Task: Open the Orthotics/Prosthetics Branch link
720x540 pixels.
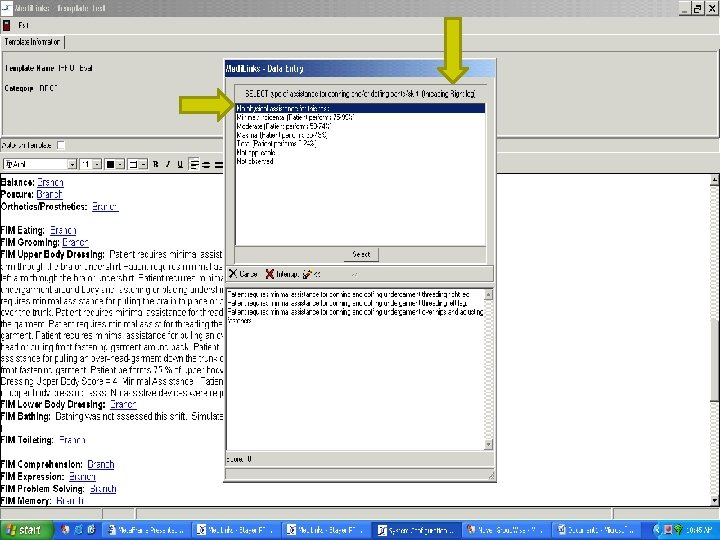Action: [x=105, y=207]
